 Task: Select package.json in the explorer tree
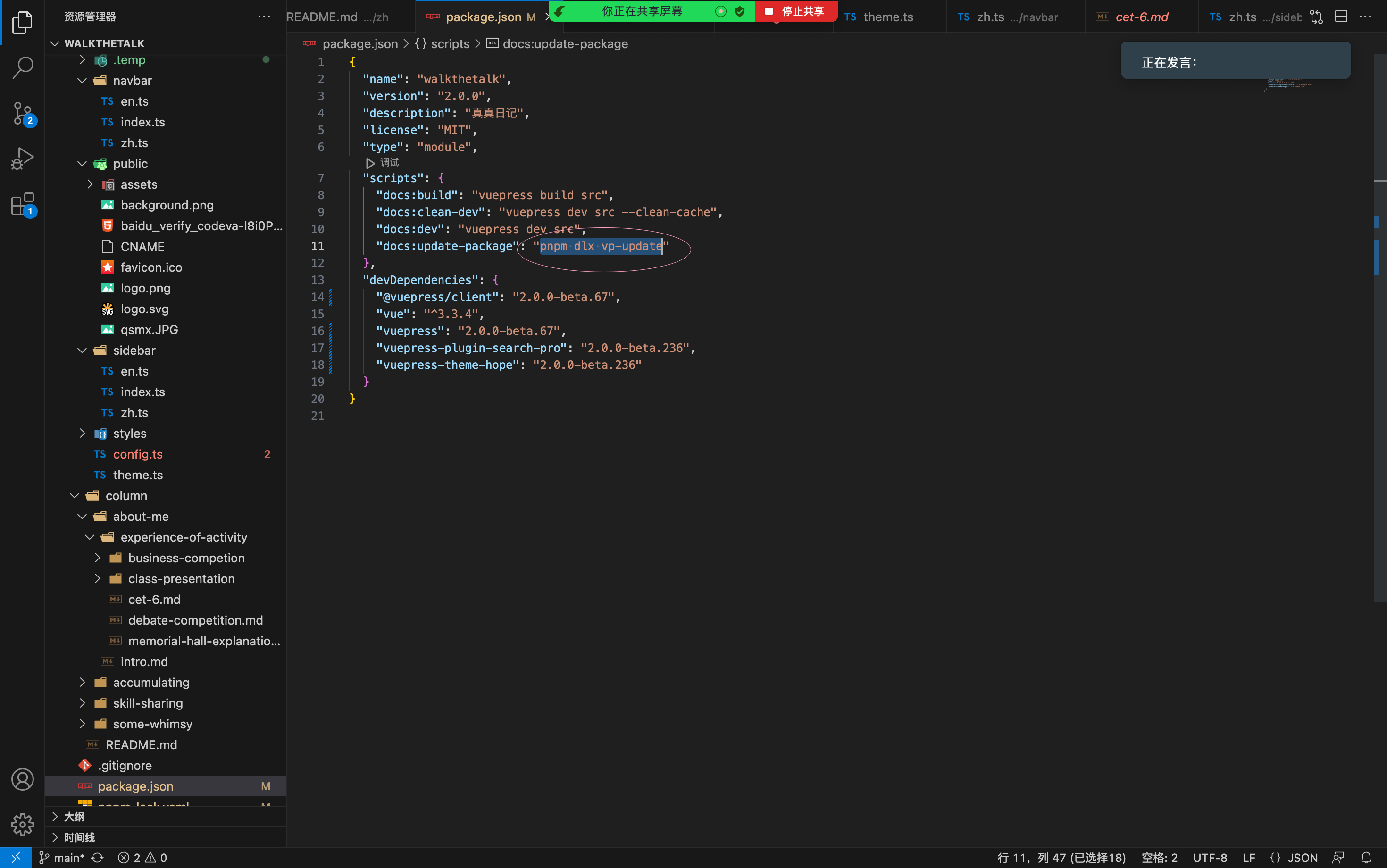165,786
